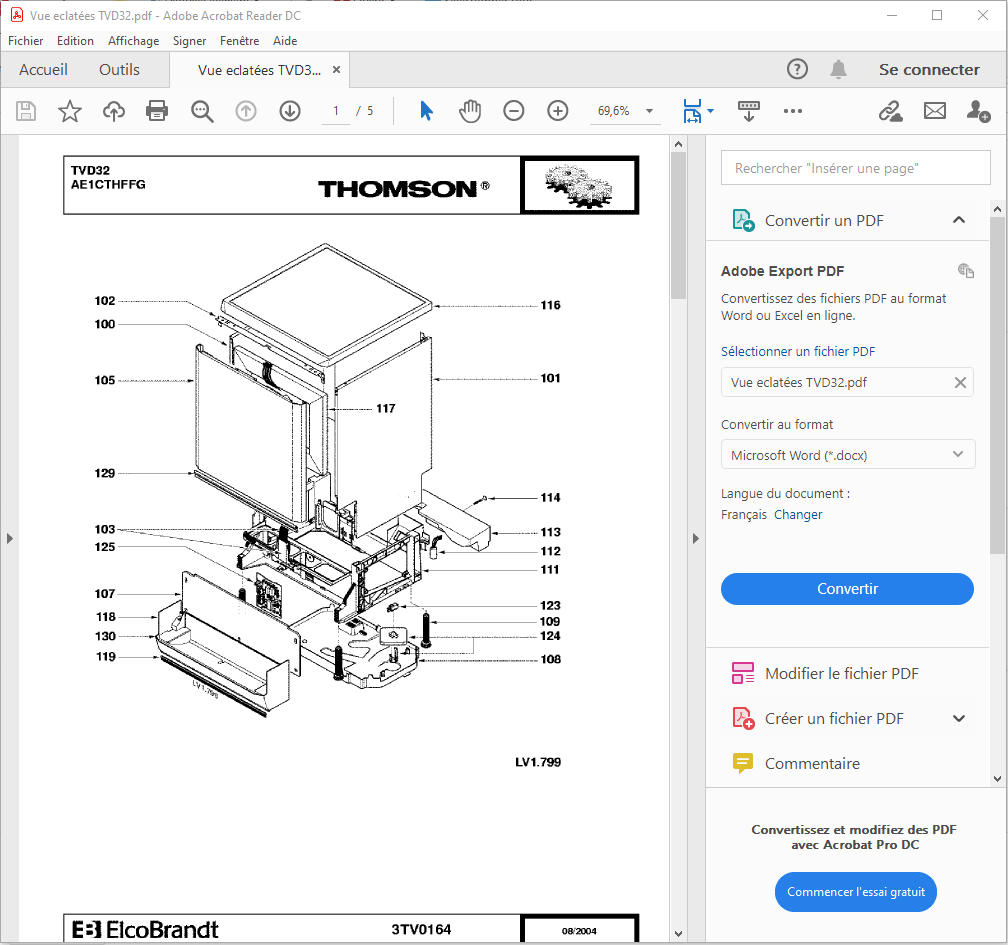Screen dimensions: 1008x945
Task: Send file by email envelope icon
Action: [934, 111]
